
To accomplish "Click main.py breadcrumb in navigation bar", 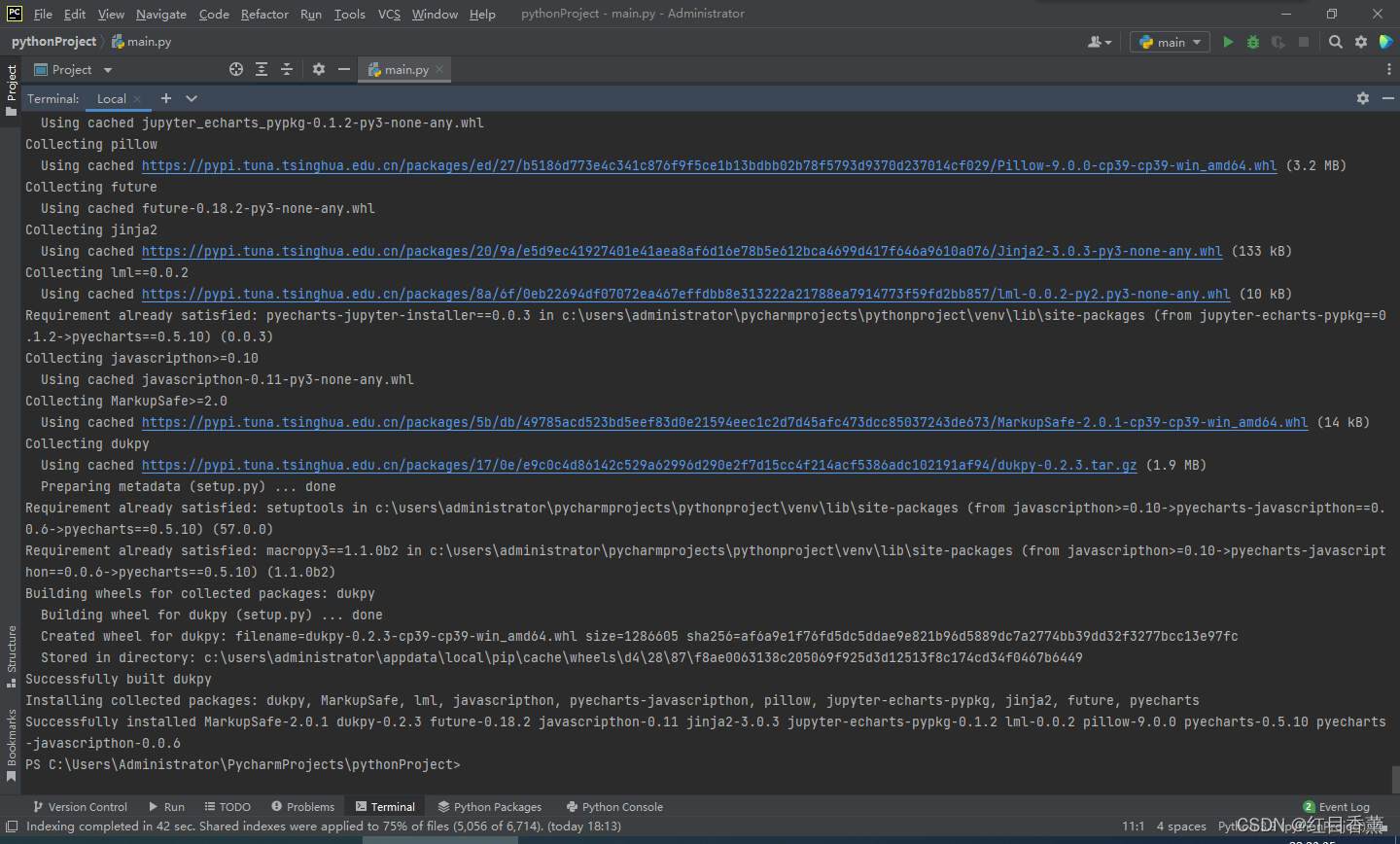I will point(142,42).
